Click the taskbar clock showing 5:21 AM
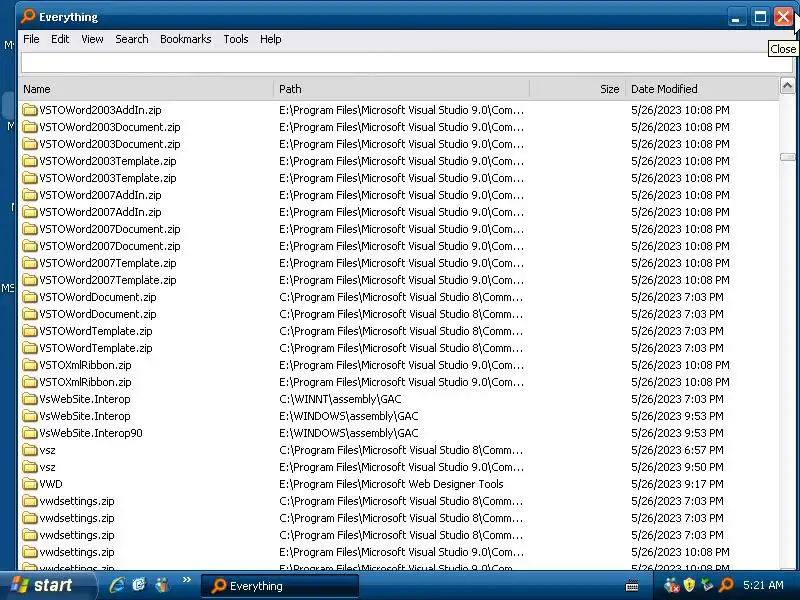Image resolution: width=800 pixels, height=600 pixels. tap(763, 585)
